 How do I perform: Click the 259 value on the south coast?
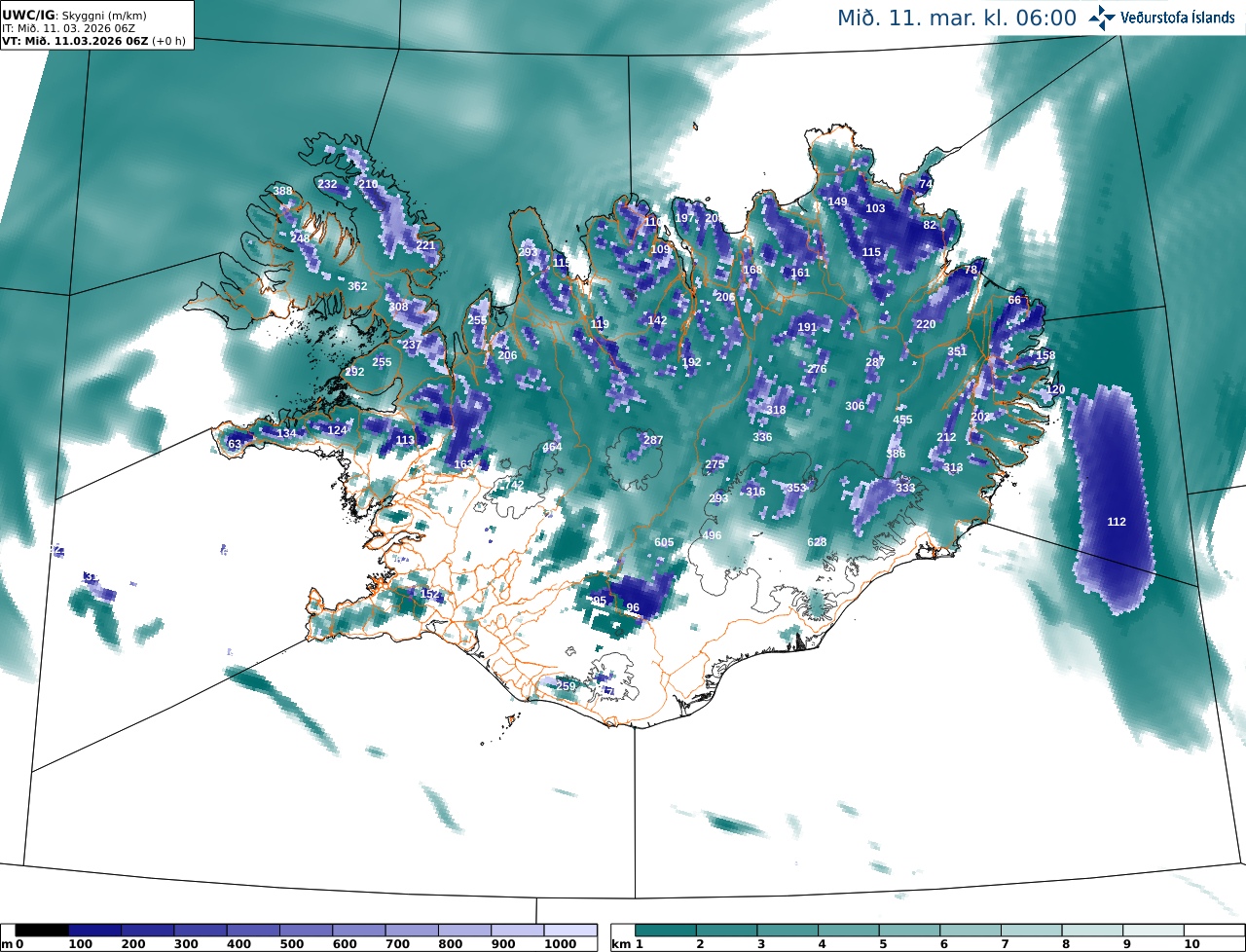click(566, 686)
